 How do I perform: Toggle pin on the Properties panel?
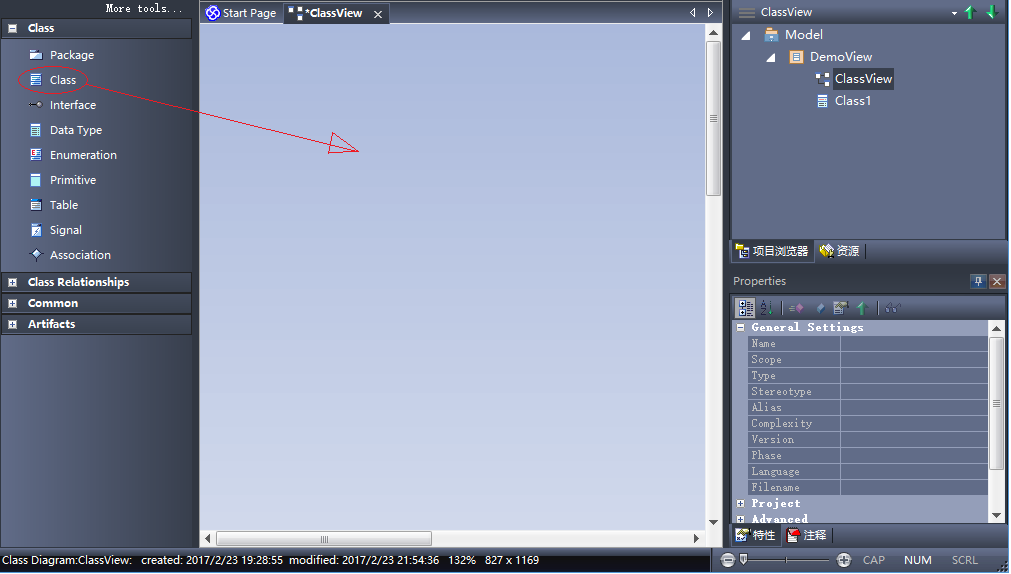978,281
